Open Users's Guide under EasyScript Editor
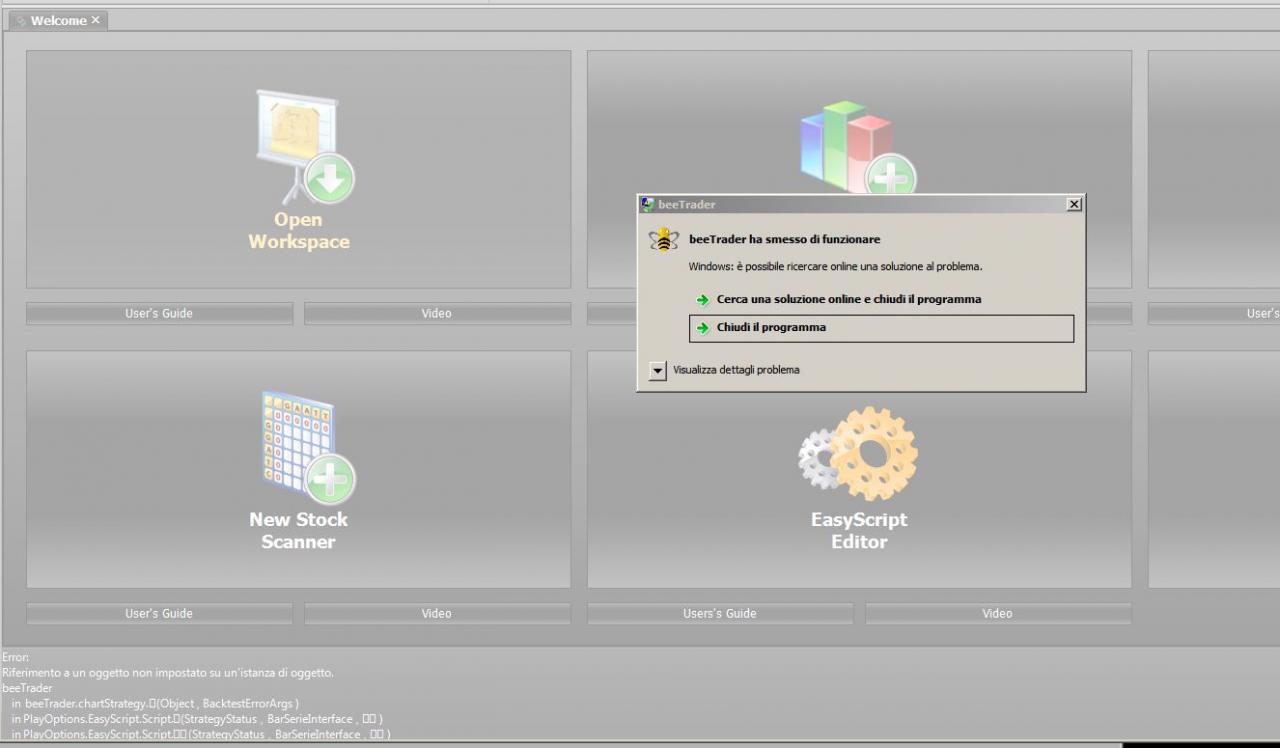This screenshot has width=1280, height=748. point(720,613)
